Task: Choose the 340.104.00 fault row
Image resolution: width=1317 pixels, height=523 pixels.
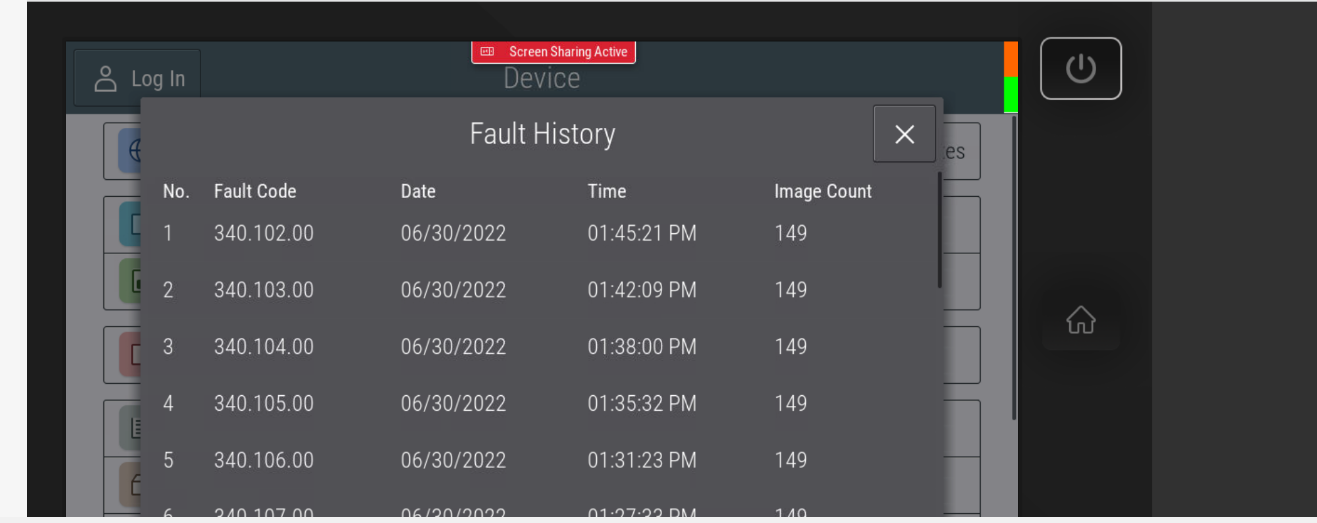Action: tap(263, 347)
